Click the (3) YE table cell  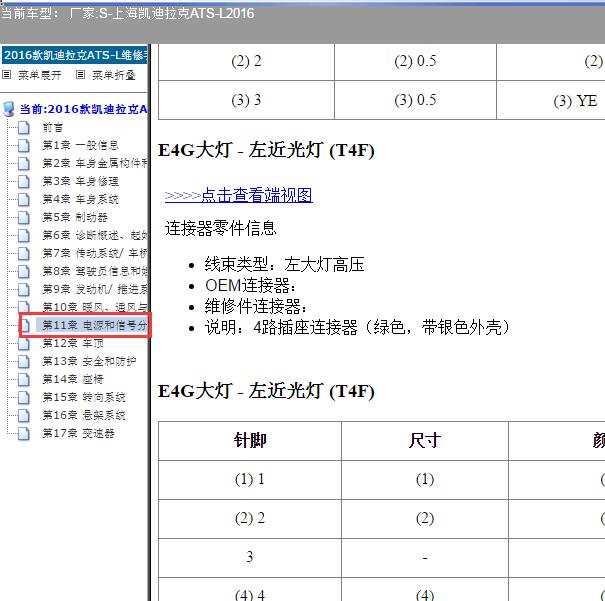(x=575, y=101)
